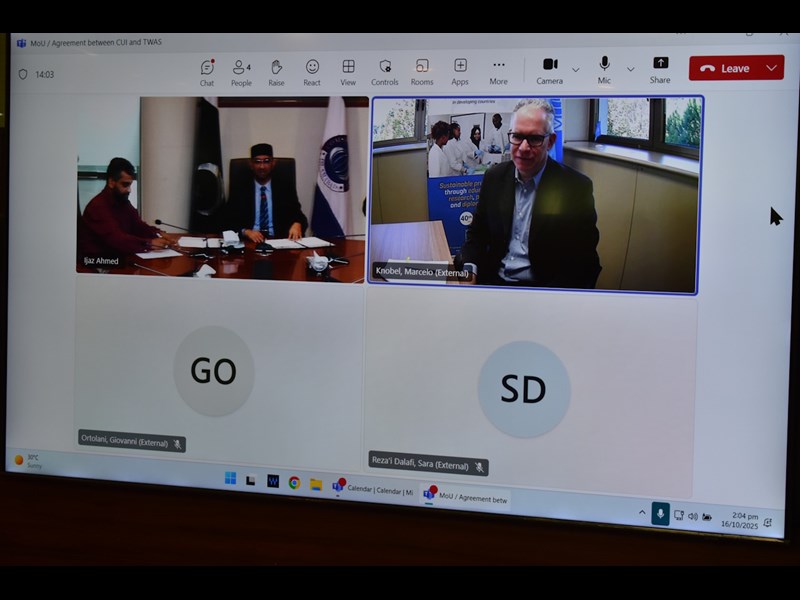Toggle the Mic mute state
Image resolution: width=800 pixels, height=600 pixels.
coord(604,69)
